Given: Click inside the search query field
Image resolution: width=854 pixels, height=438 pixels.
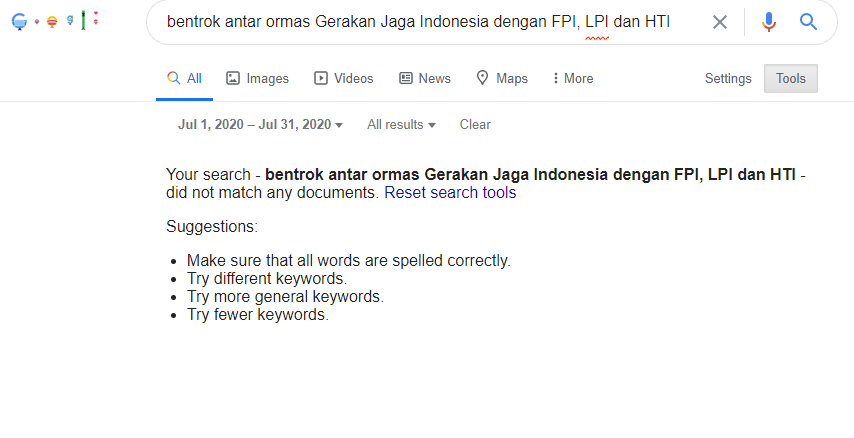Looking at the screenshot, I should 418,22.
